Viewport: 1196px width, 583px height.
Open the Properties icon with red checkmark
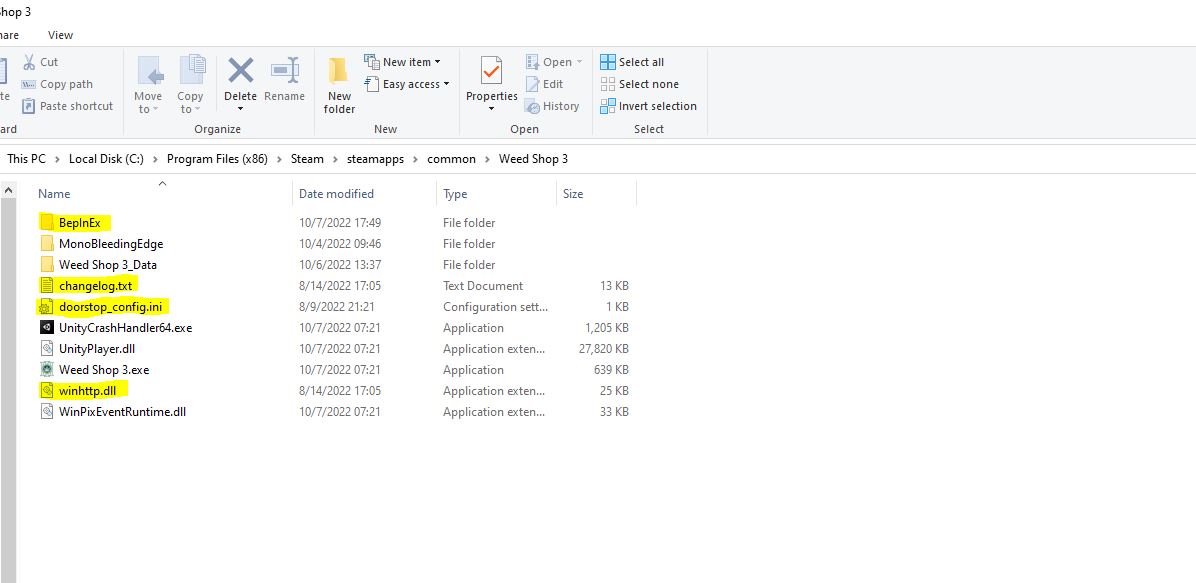[x=491, y=71]
